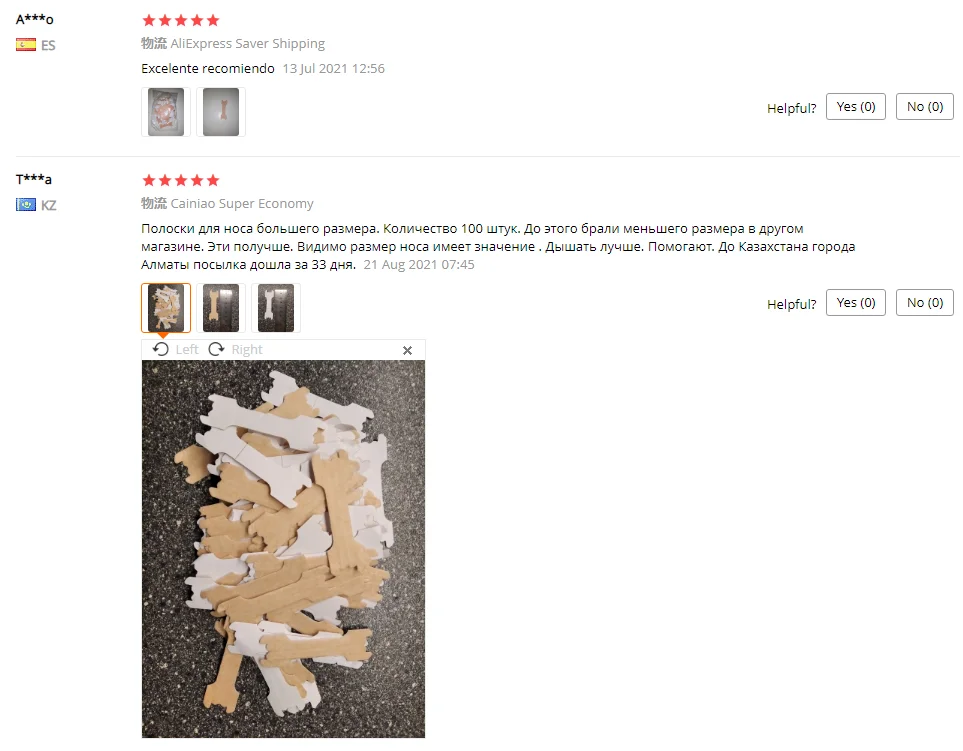The image size is (963, 751).
Task: Click the enlarged nasal strips photo
Action: 283,549
